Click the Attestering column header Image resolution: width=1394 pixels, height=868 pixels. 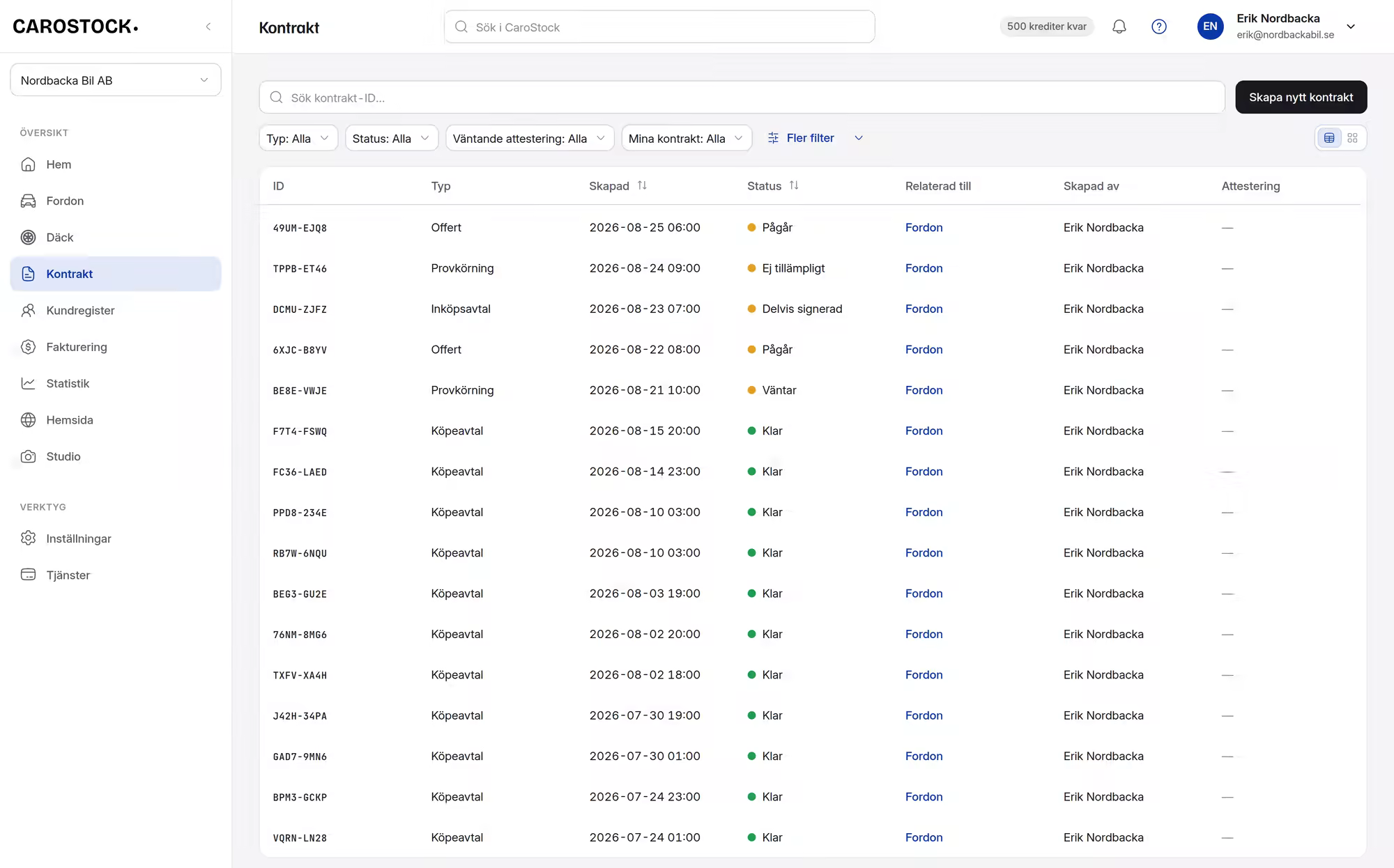click(1250, 186)
